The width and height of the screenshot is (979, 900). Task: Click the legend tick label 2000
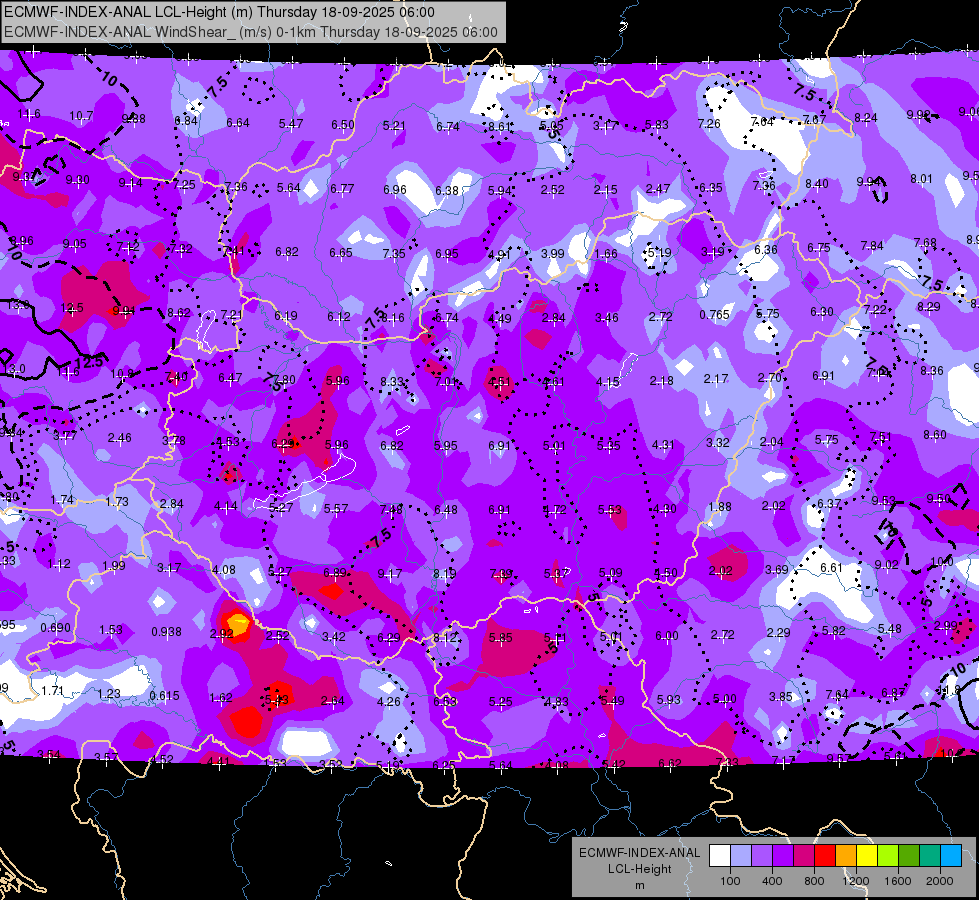click(940, 881)
